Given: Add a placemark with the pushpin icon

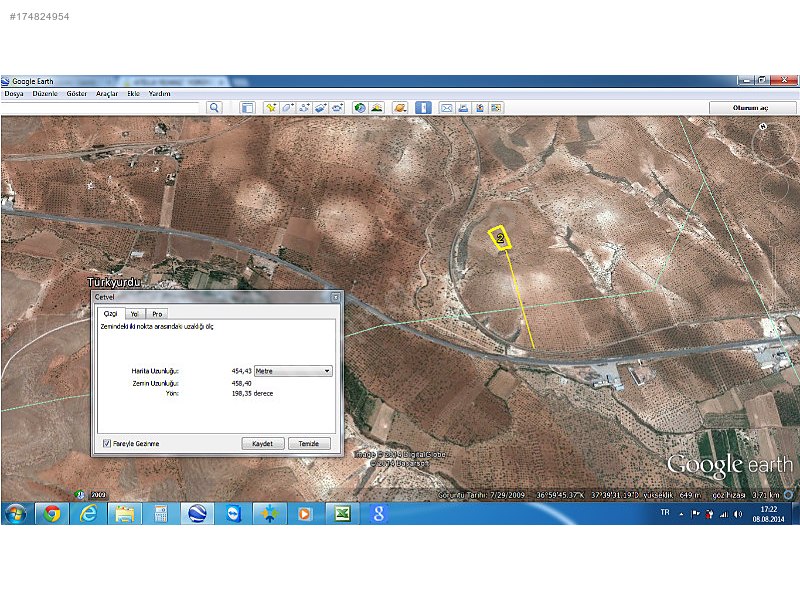Looking at the screenshot, I should pyautogui.click(x=270, y=108).
